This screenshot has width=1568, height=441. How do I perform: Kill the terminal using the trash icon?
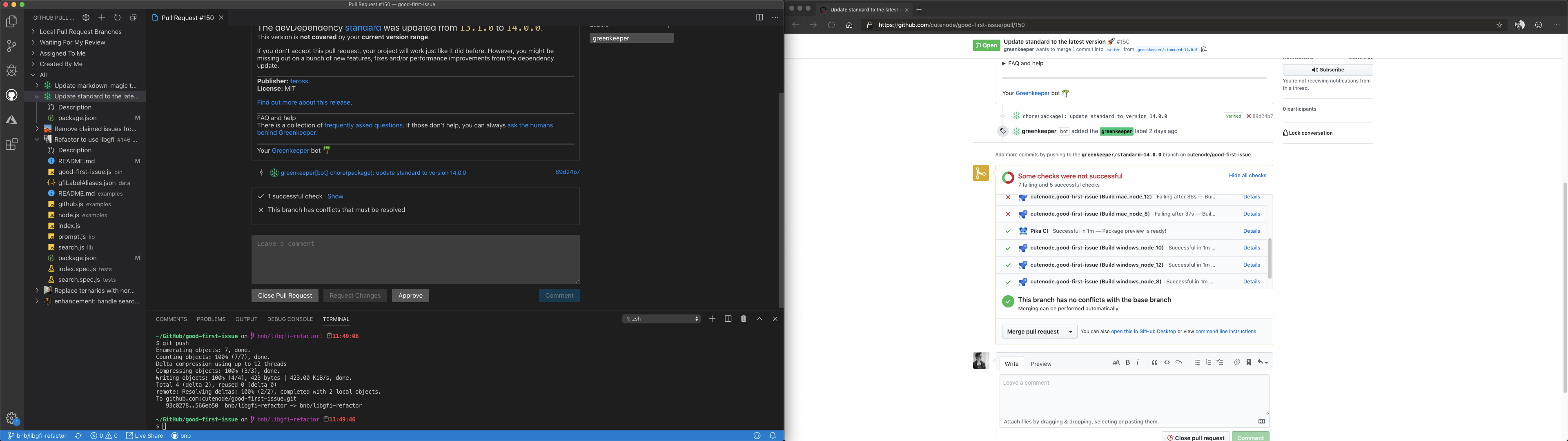click(x=743, y=318)
